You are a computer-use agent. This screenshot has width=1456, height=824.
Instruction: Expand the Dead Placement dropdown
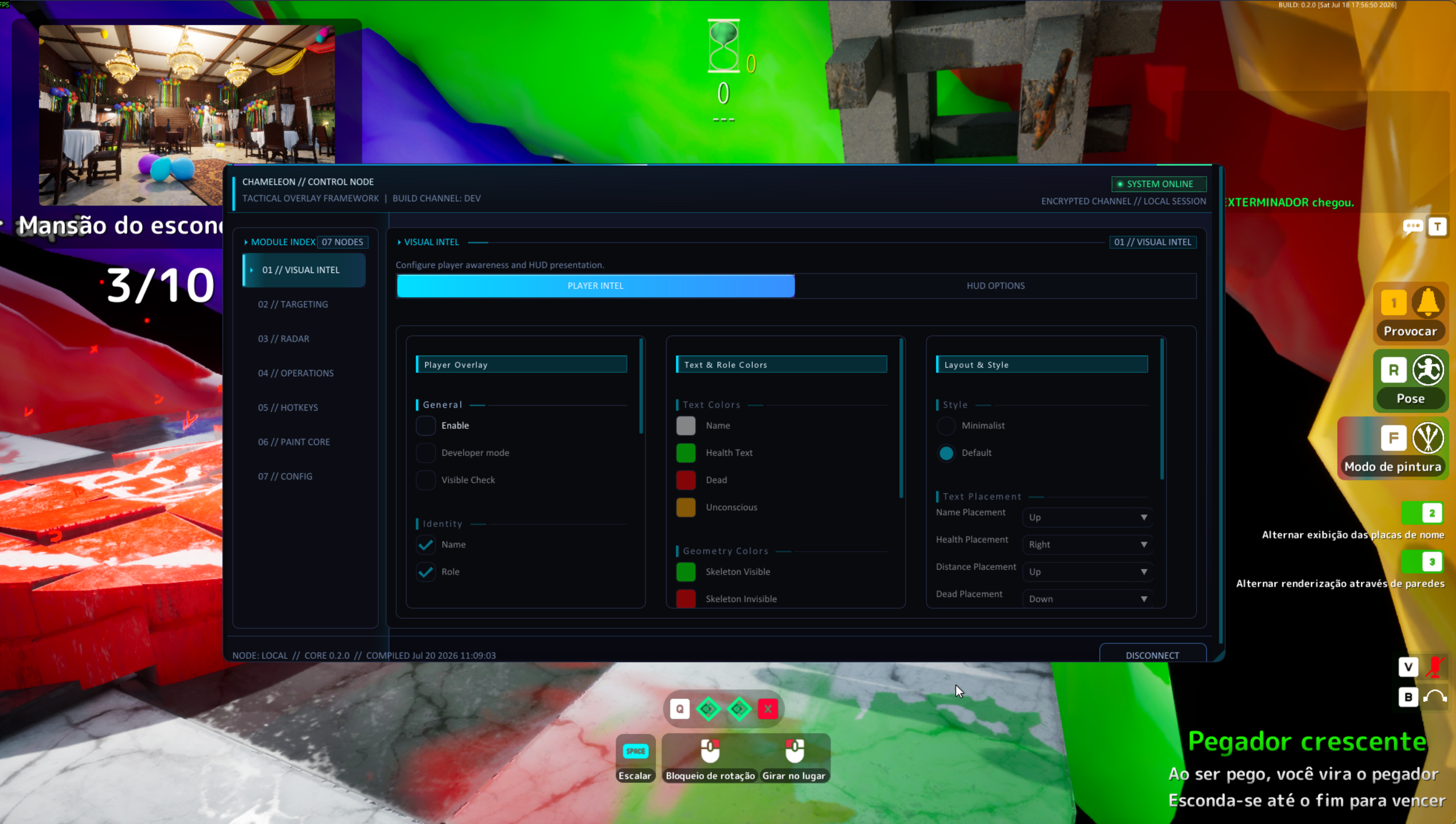[1087, 599]
